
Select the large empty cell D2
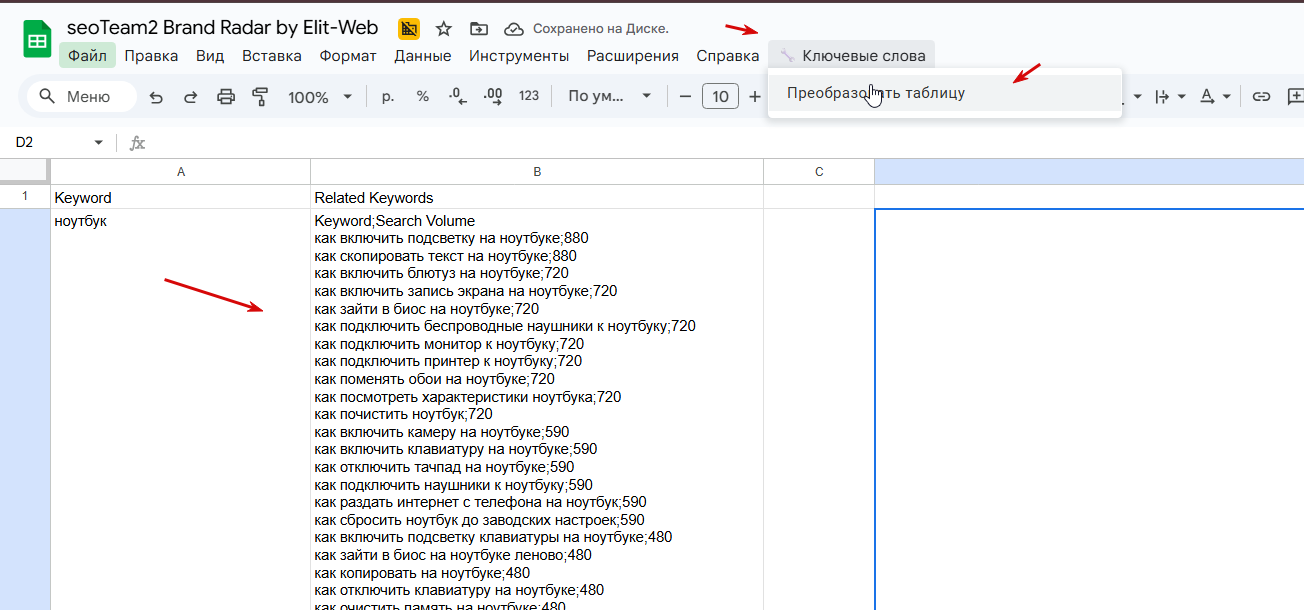[1090, 409]
